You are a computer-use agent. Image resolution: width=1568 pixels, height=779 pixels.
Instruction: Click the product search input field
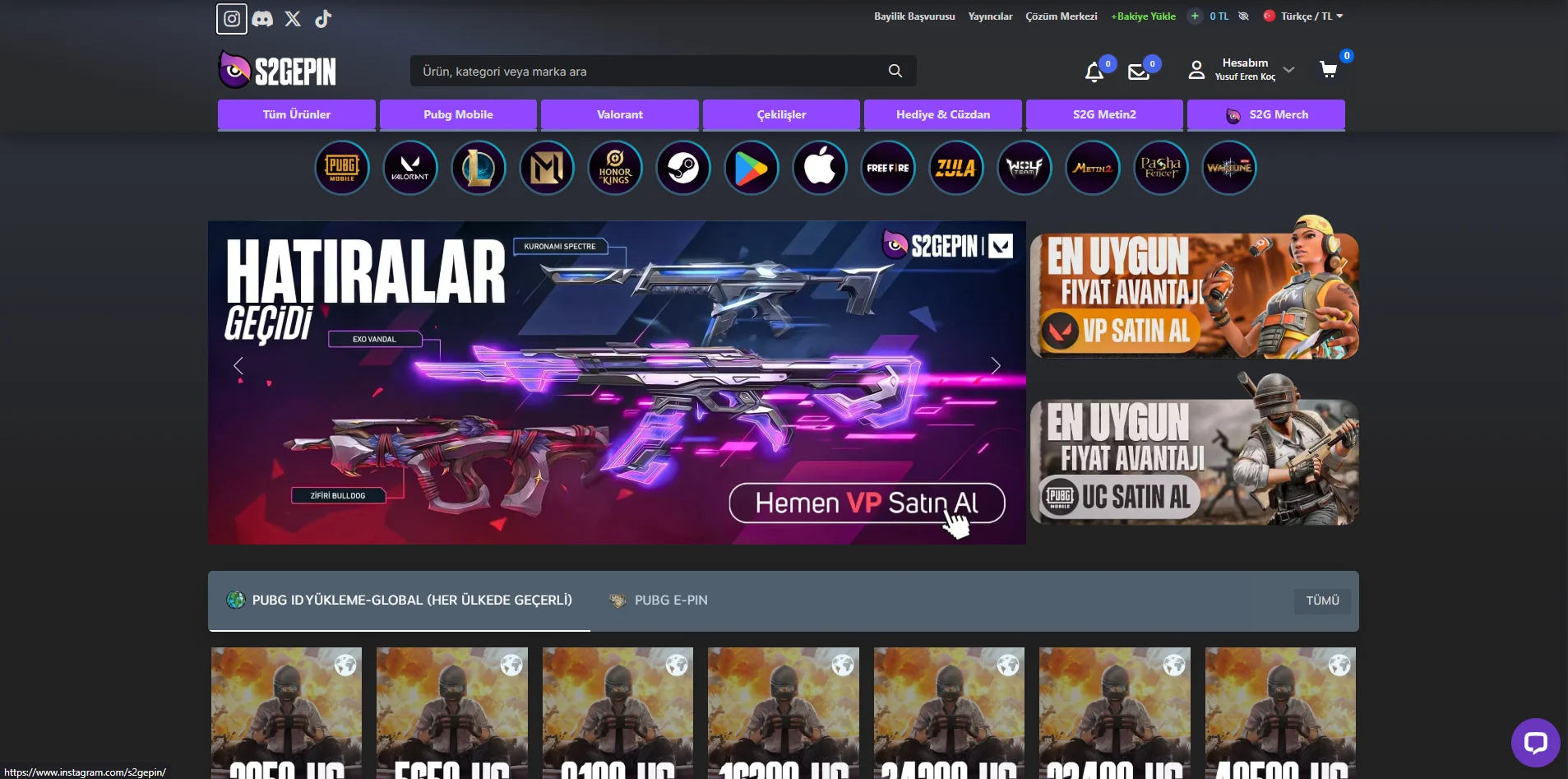coord(650,72)
